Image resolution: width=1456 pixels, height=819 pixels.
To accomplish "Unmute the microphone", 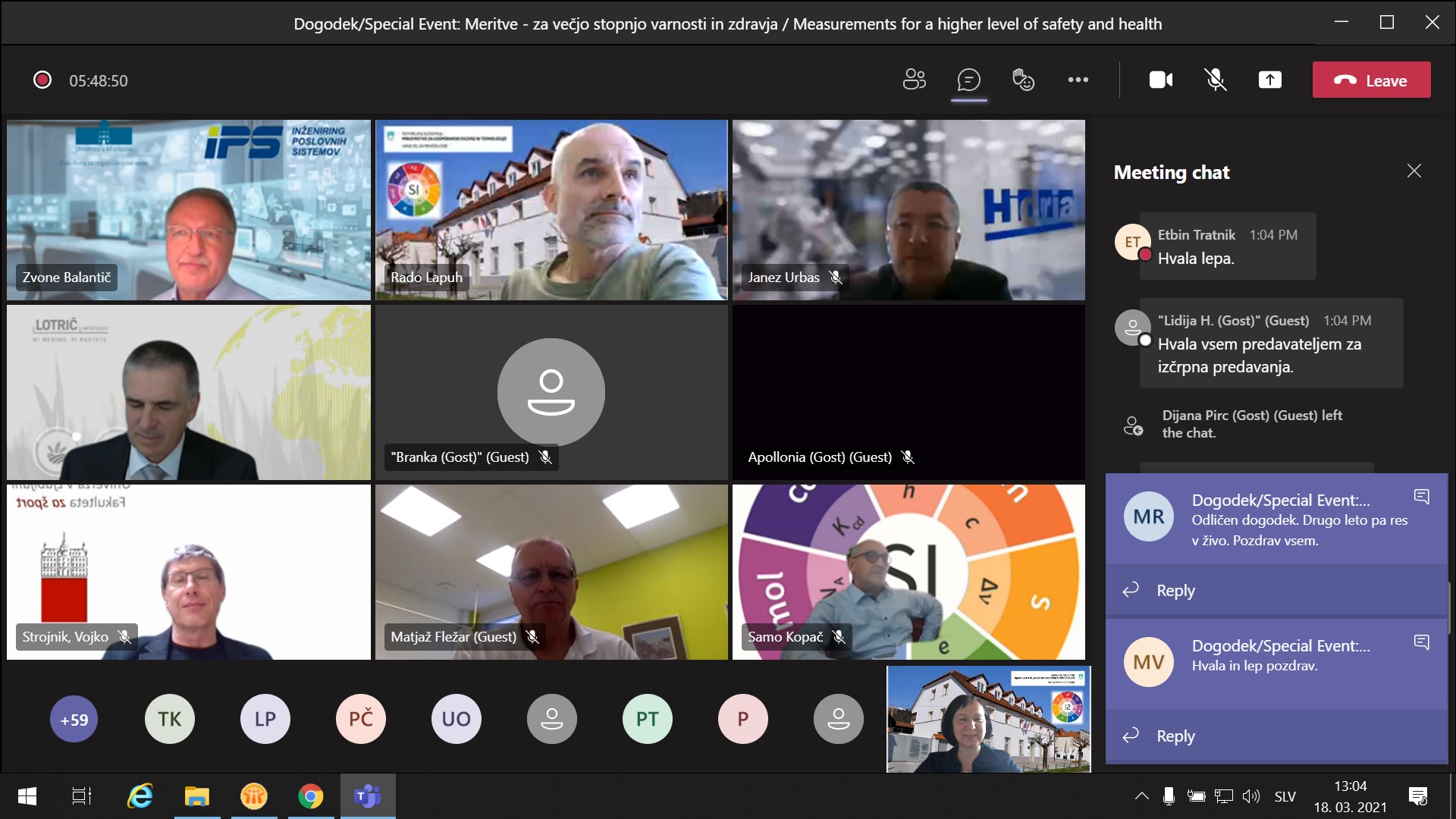I will coord(1215,80).
